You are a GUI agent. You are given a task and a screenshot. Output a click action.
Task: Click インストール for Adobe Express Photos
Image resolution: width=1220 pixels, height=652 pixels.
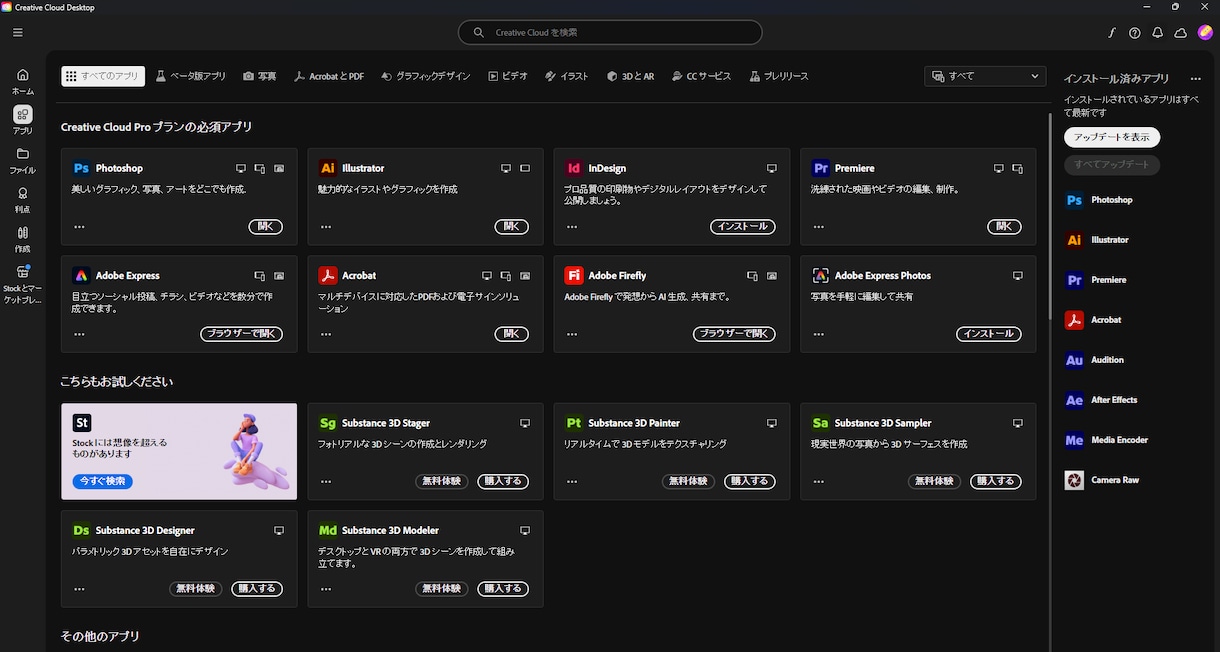pos(989,334)
